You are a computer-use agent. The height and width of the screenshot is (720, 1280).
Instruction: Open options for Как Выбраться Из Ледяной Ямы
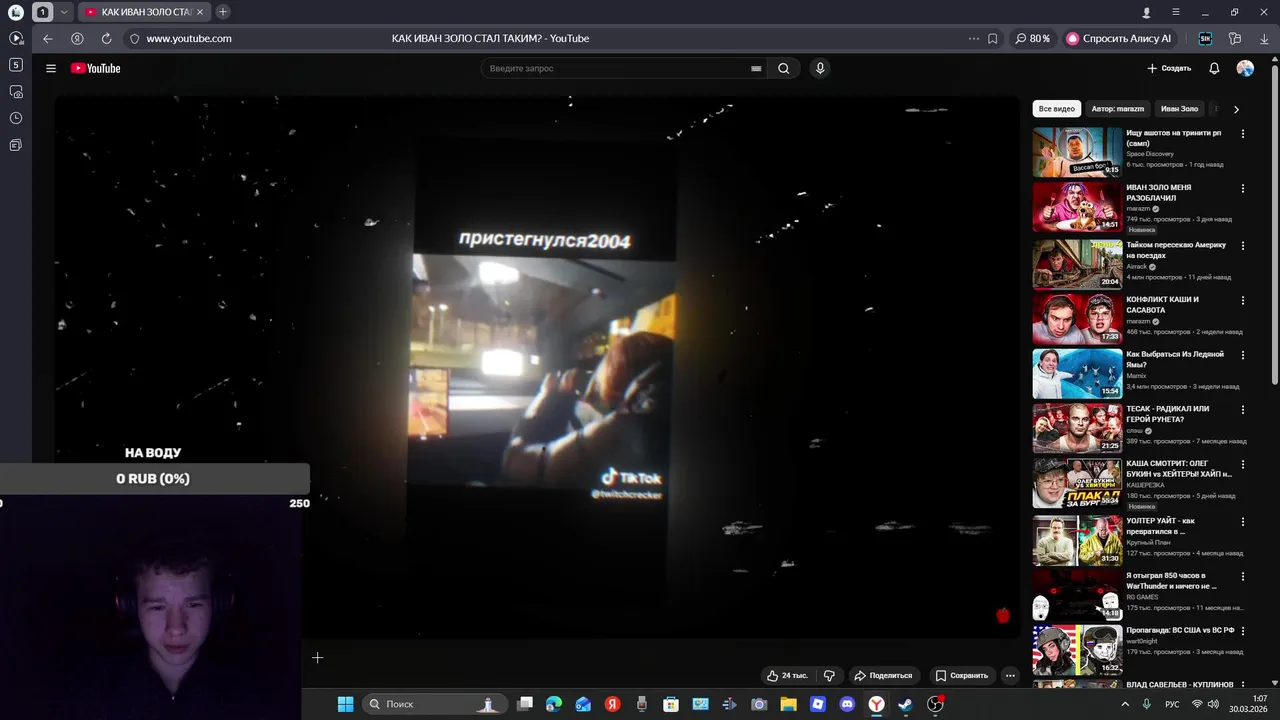(1243, 354)
